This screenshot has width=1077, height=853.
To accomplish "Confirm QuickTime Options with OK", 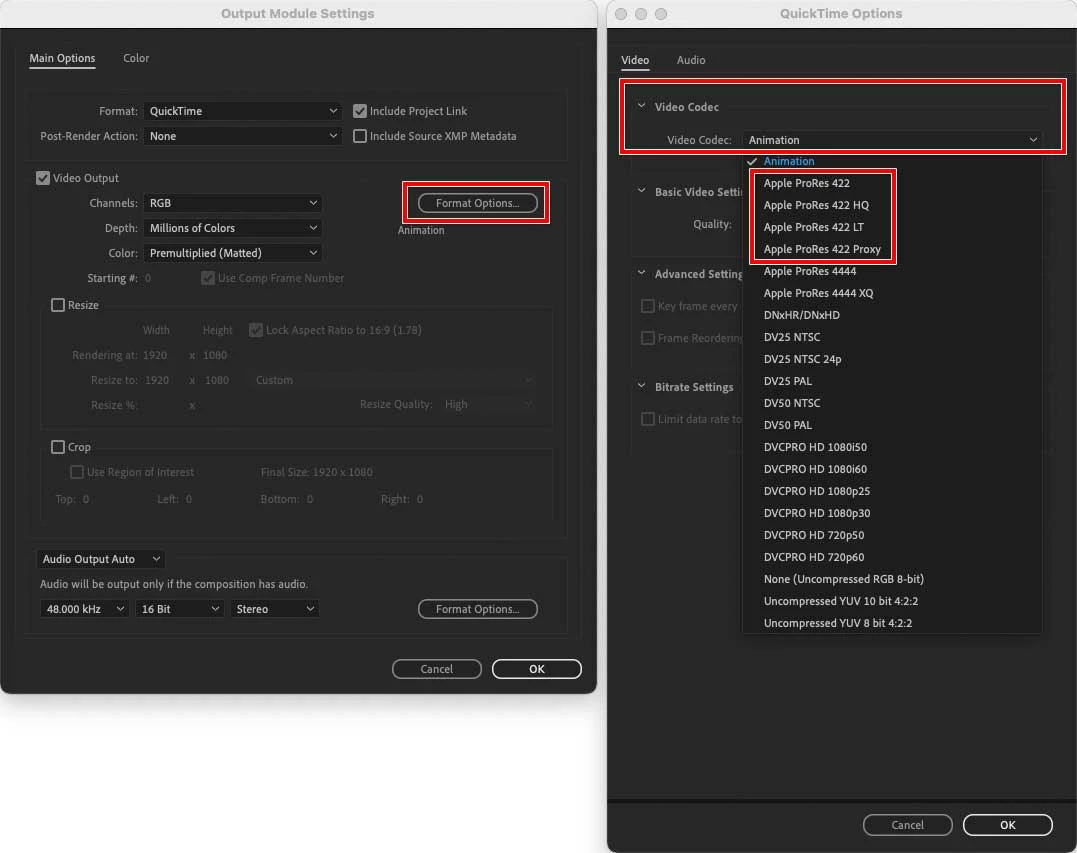I will (x=1008, y=825).
